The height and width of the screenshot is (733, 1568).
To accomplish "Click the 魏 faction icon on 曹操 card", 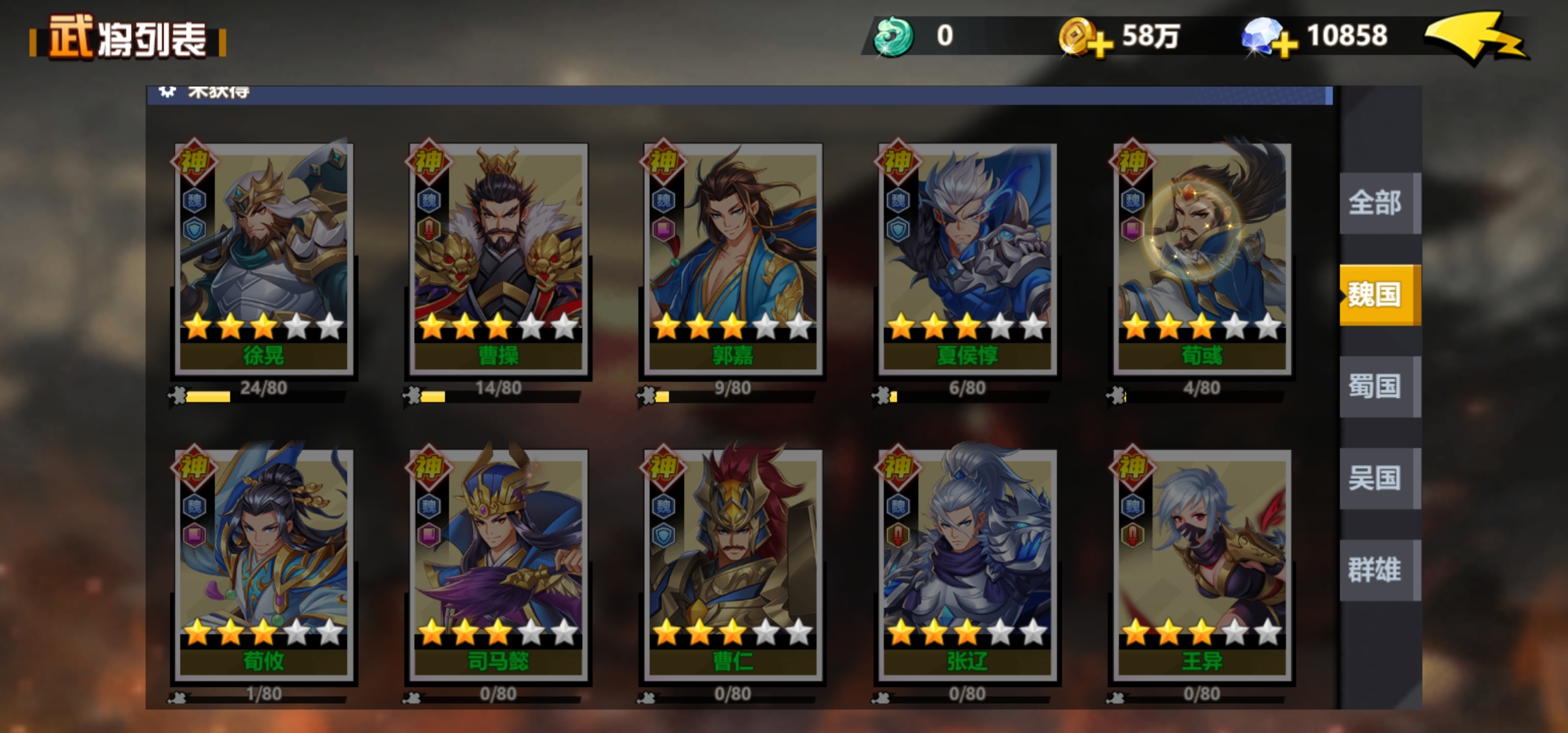I will (x=429, y=200).
